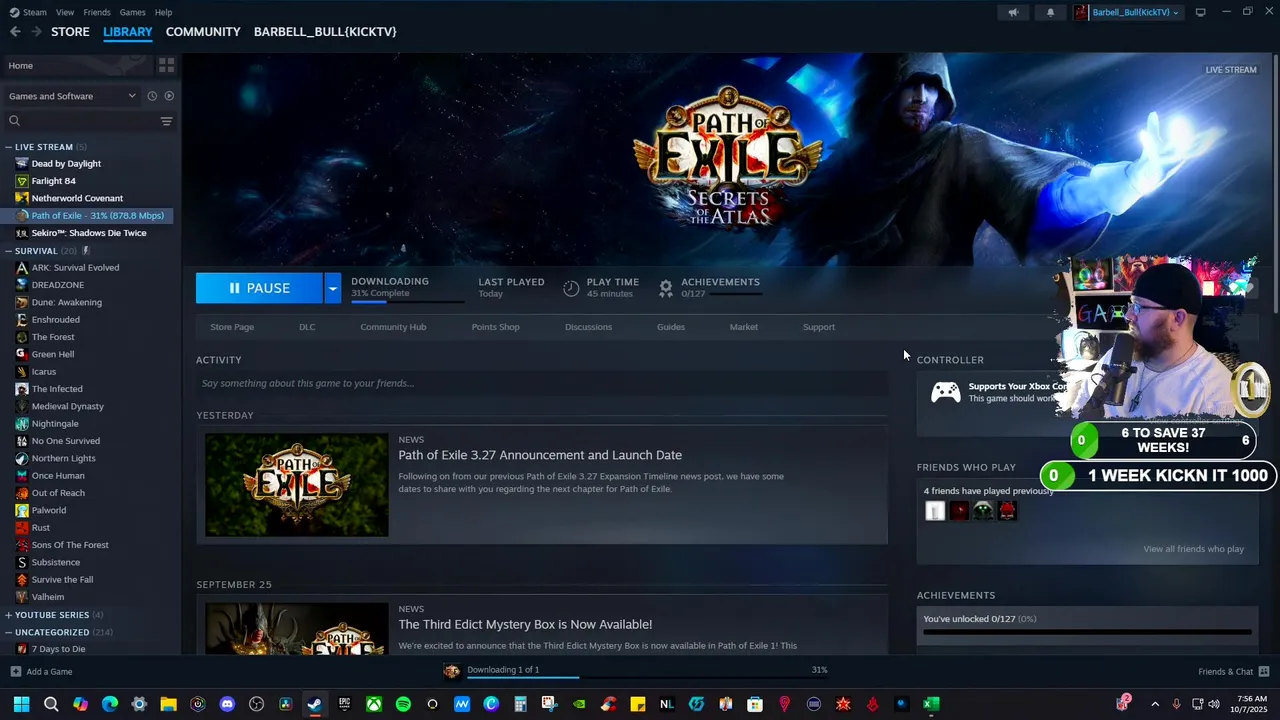Screen dimensions: 1280x720
Task: Open Path of Exile 3.27 Announcement headline
Action: tap(540, 455)
